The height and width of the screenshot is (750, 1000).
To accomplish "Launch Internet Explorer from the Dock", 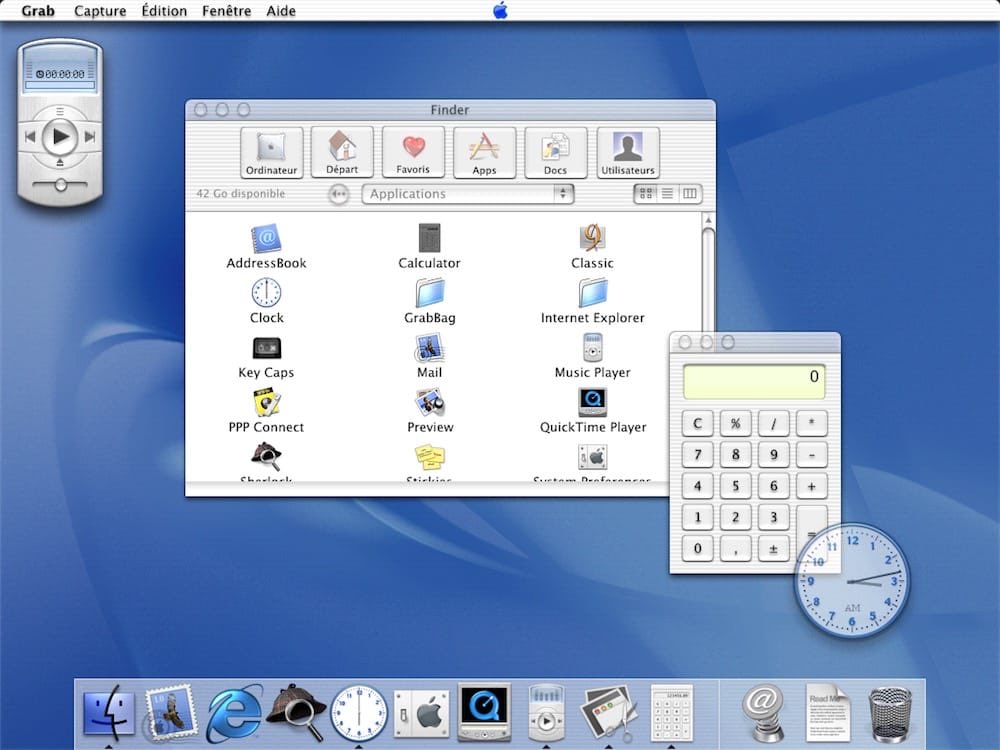I will (234, 712).
